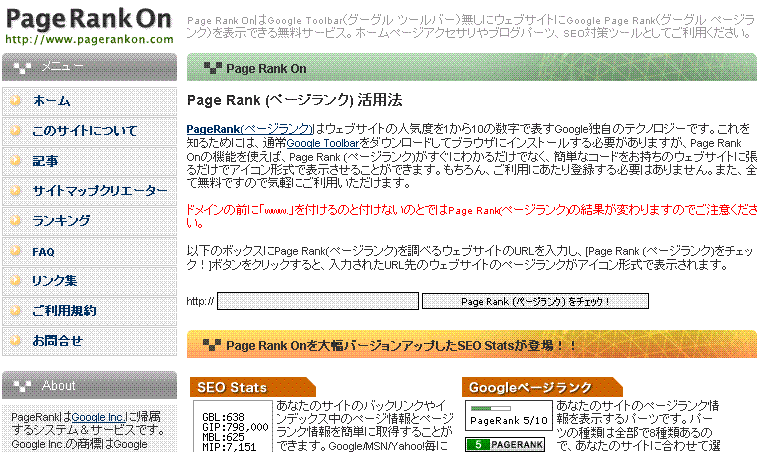This screenshot has height=452, width=766.
Task: Click the orange bullet beside このサイトについて
Action: click(x=16, y=130)
